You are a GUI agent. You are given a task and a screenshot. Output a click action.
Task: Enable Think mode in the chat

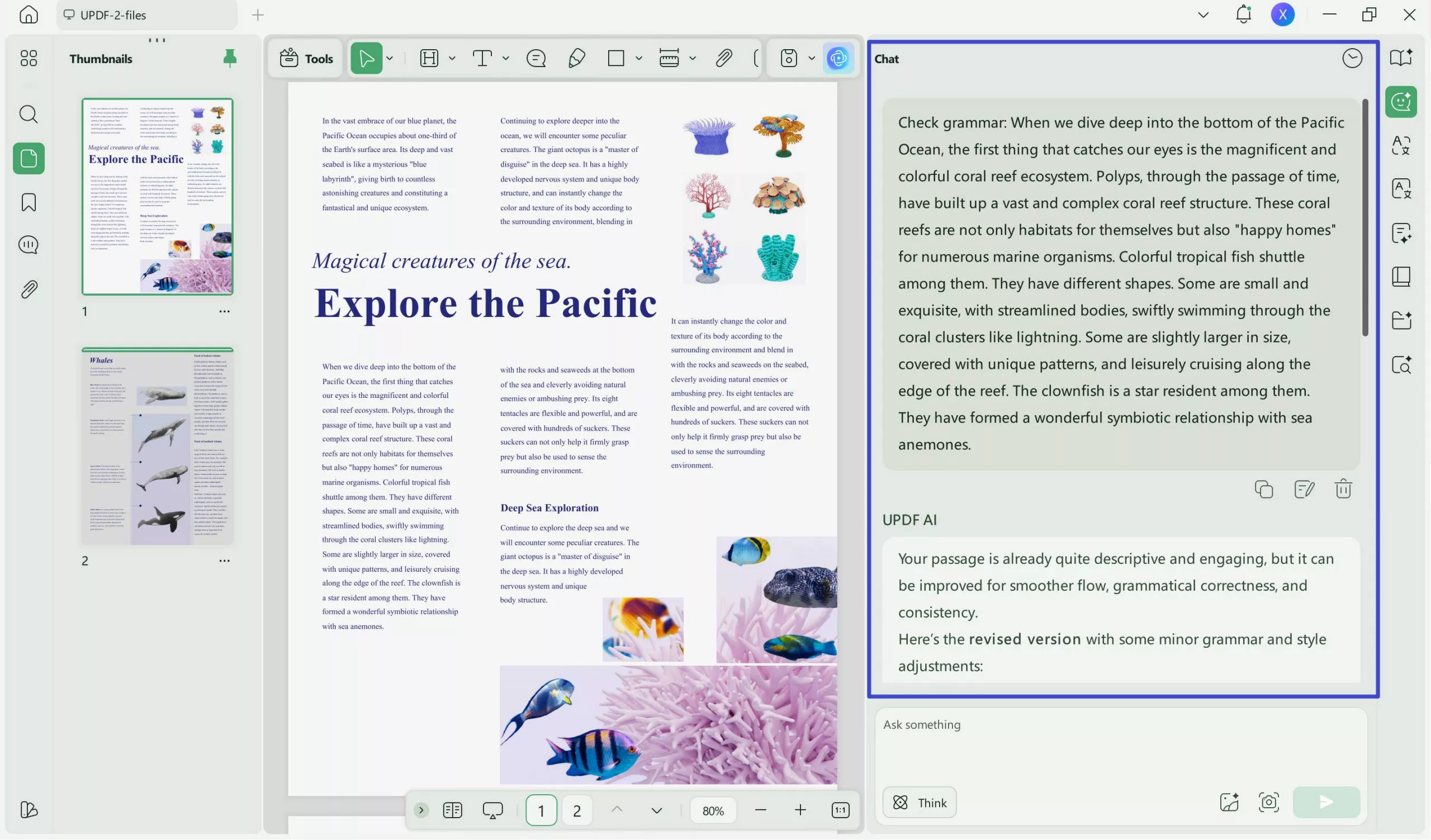pyautogui.click(x=919, y=802)
